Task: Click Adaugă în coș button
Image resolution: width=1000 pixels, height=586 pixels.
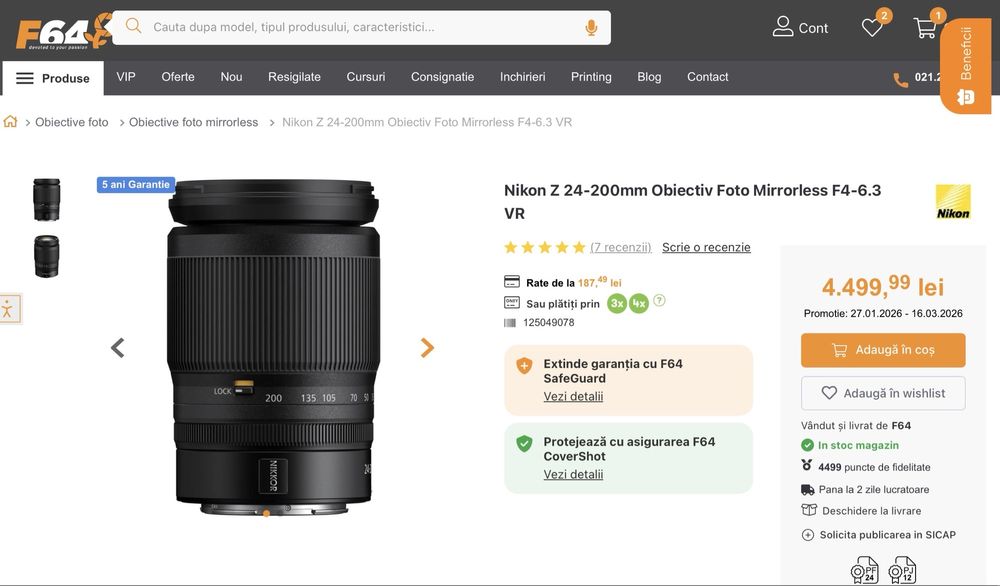Action: [883, 350]
